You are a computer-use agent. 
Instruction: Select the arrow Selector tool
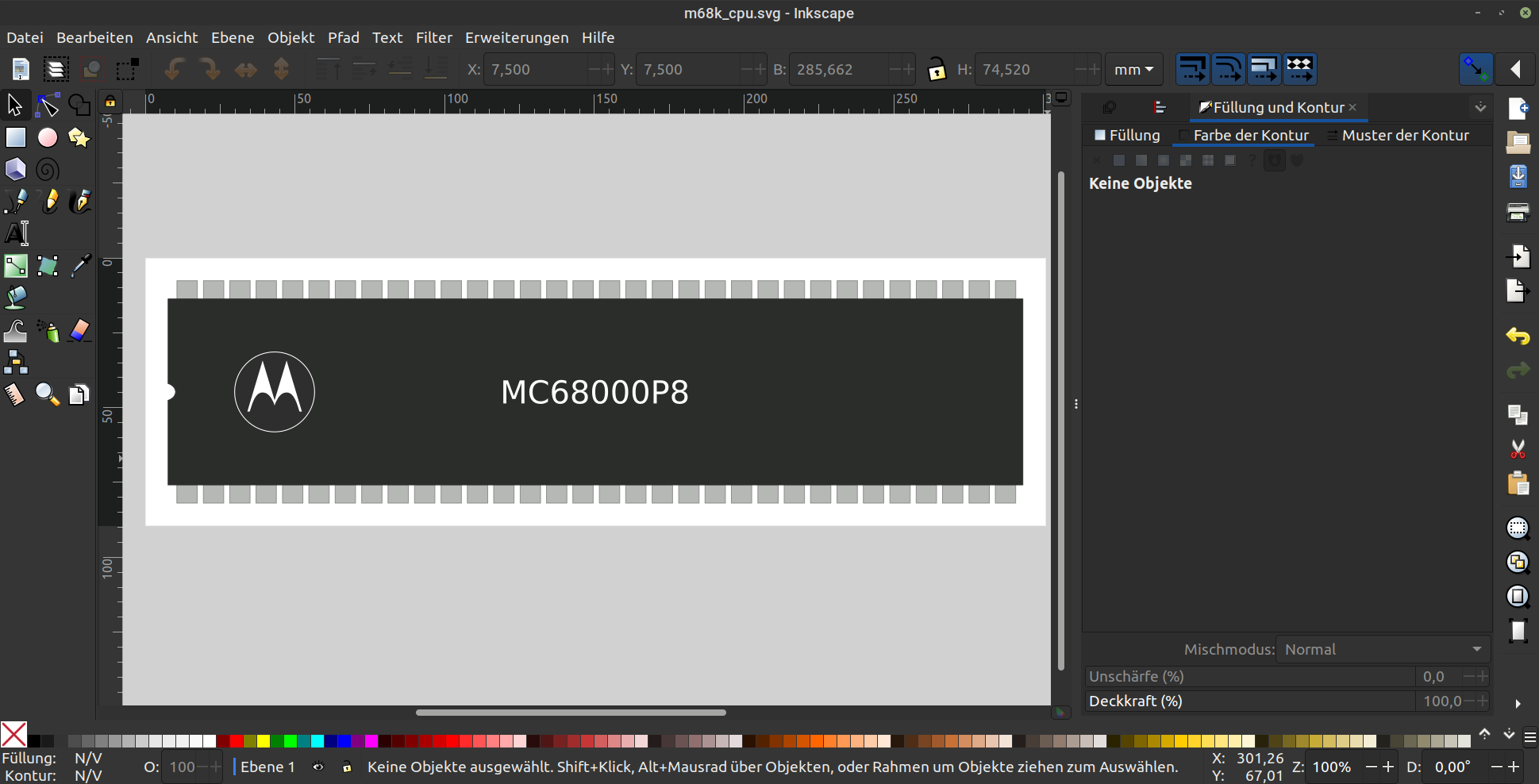[15, 105]
